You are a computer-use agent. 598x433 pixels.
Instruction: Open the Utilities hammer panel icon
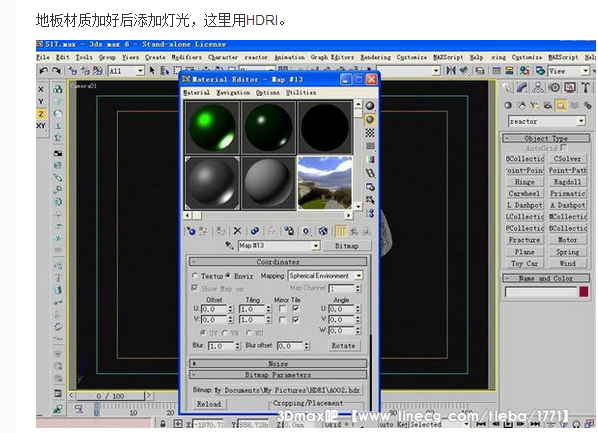(585, 88)
